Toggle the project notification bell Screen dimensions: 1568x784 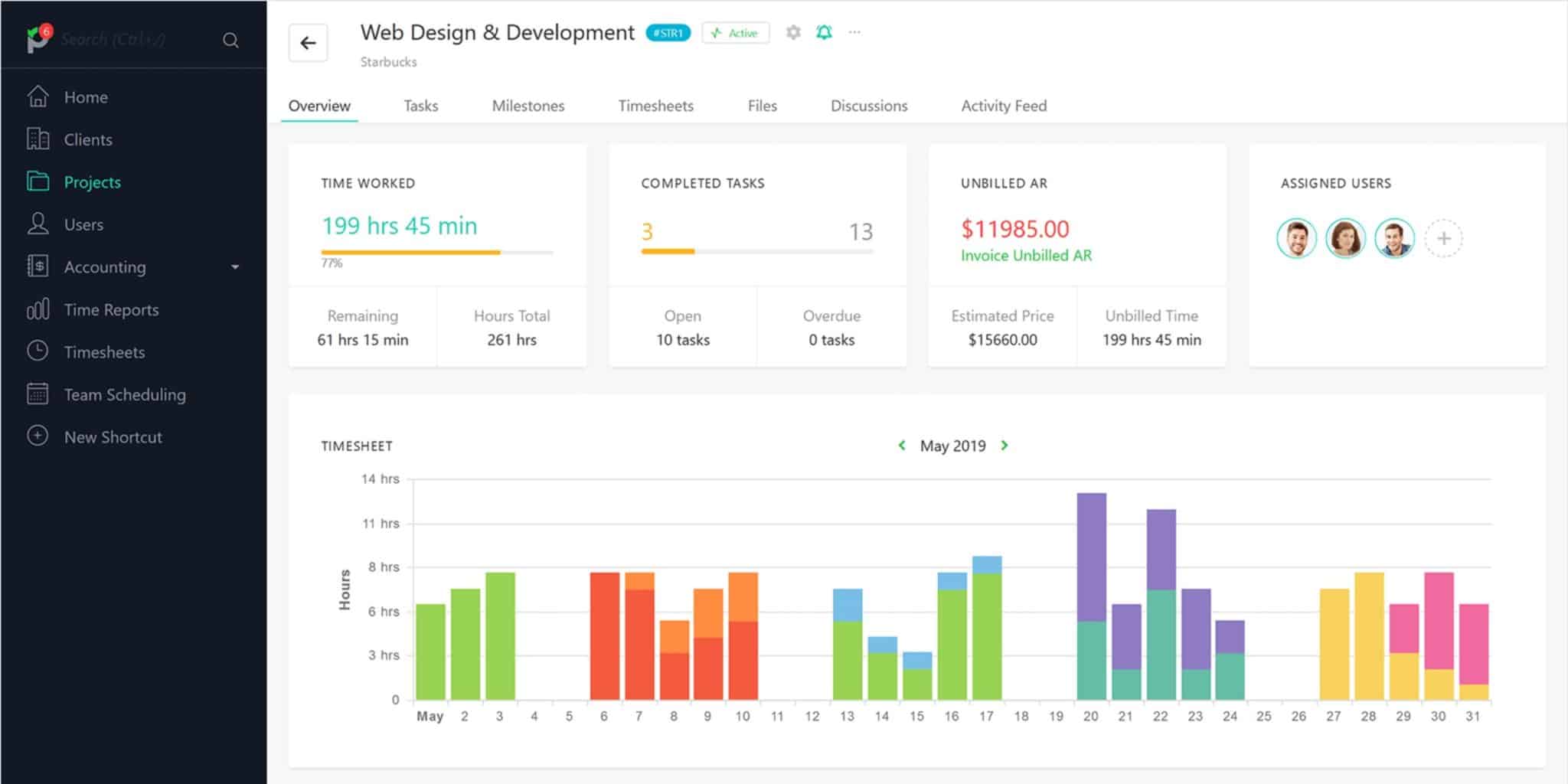click(x=824, y=32)
